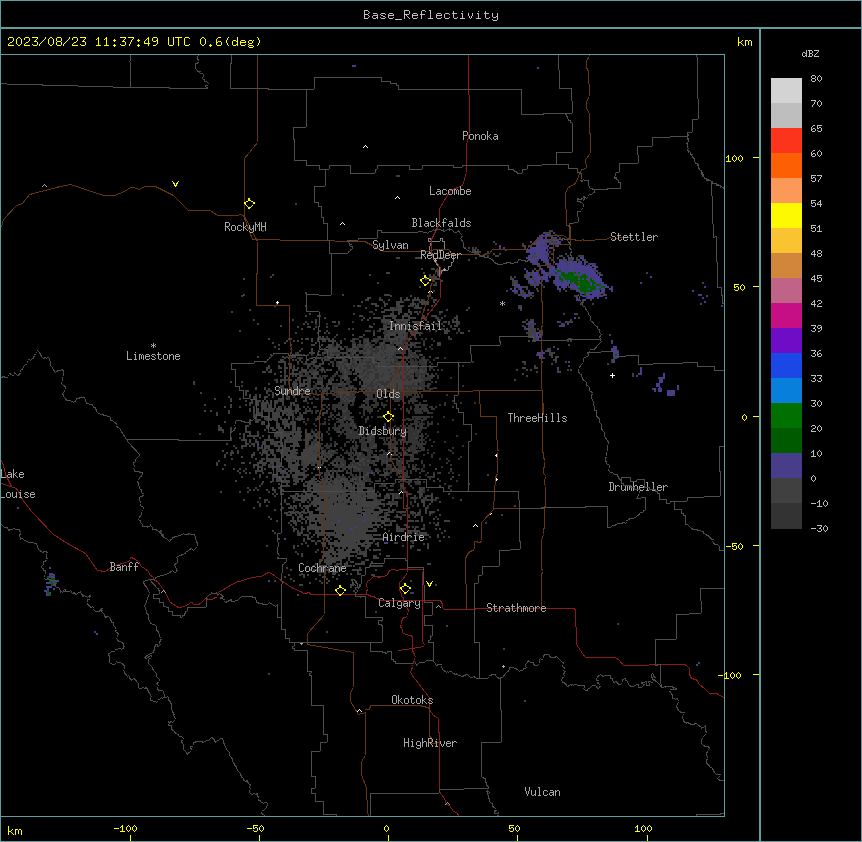The width and height of the screenshot is (862, 842).
Task: Click the Sundre town label
Action: (292, 391)
